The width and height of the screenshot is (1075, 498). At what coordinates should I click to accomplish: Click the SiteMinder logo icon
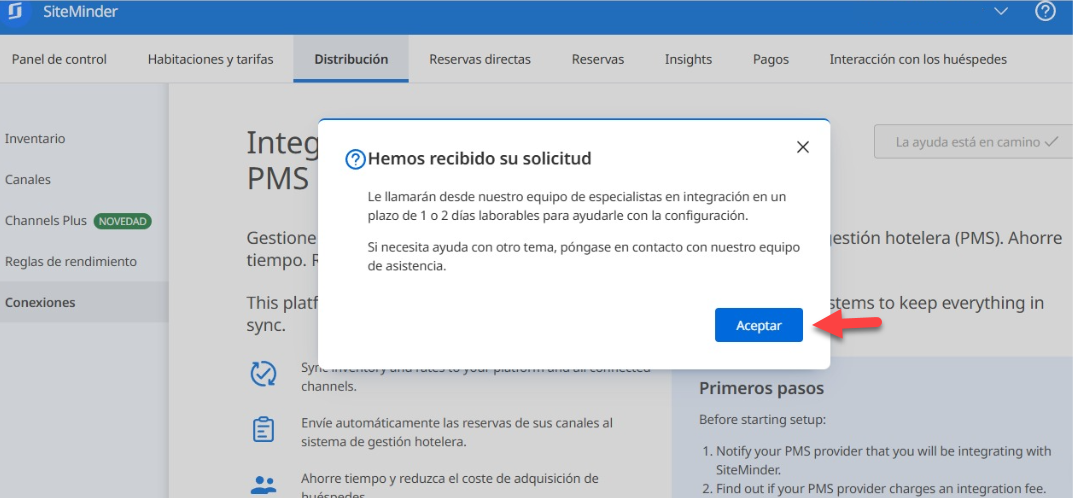(x=14, y=12)
